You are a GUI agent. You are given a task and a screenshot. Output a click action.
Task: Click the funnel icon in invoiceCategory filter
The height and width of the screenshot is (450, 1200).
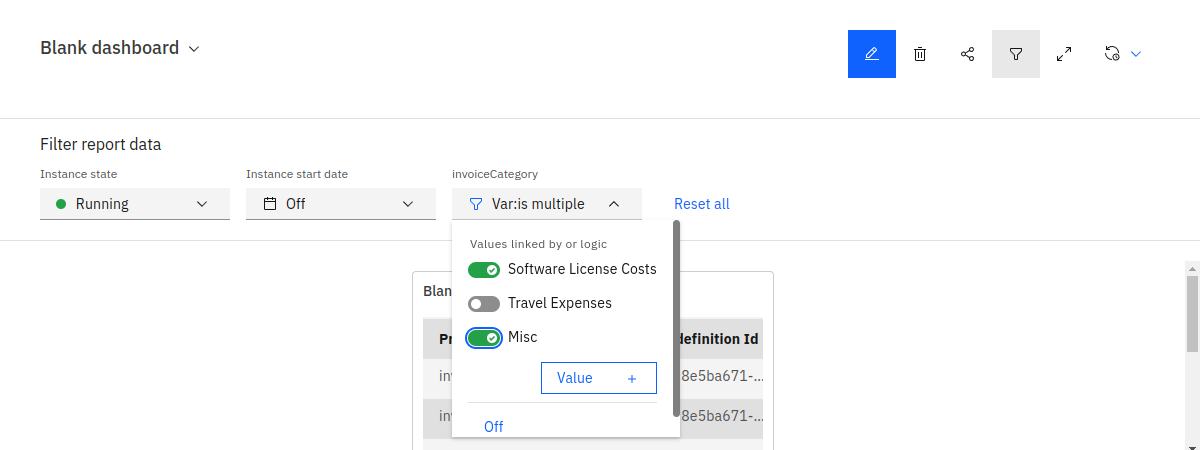pyautogui.click(x=476, y=204)
